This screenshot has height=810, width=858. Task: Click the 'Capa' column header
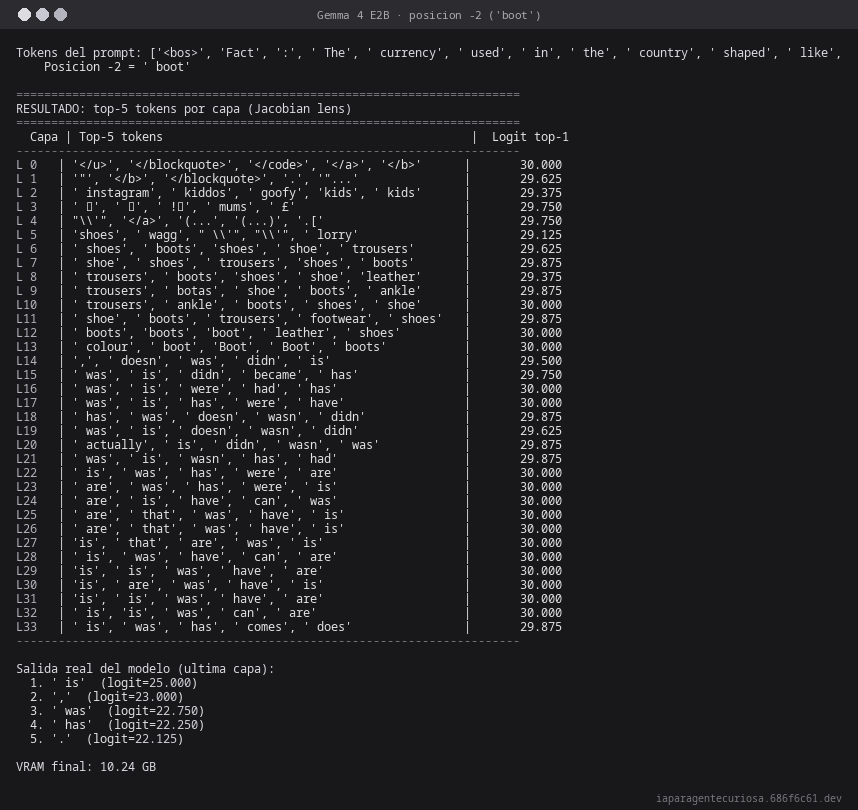pyautogui.click(x=44, y=137)
